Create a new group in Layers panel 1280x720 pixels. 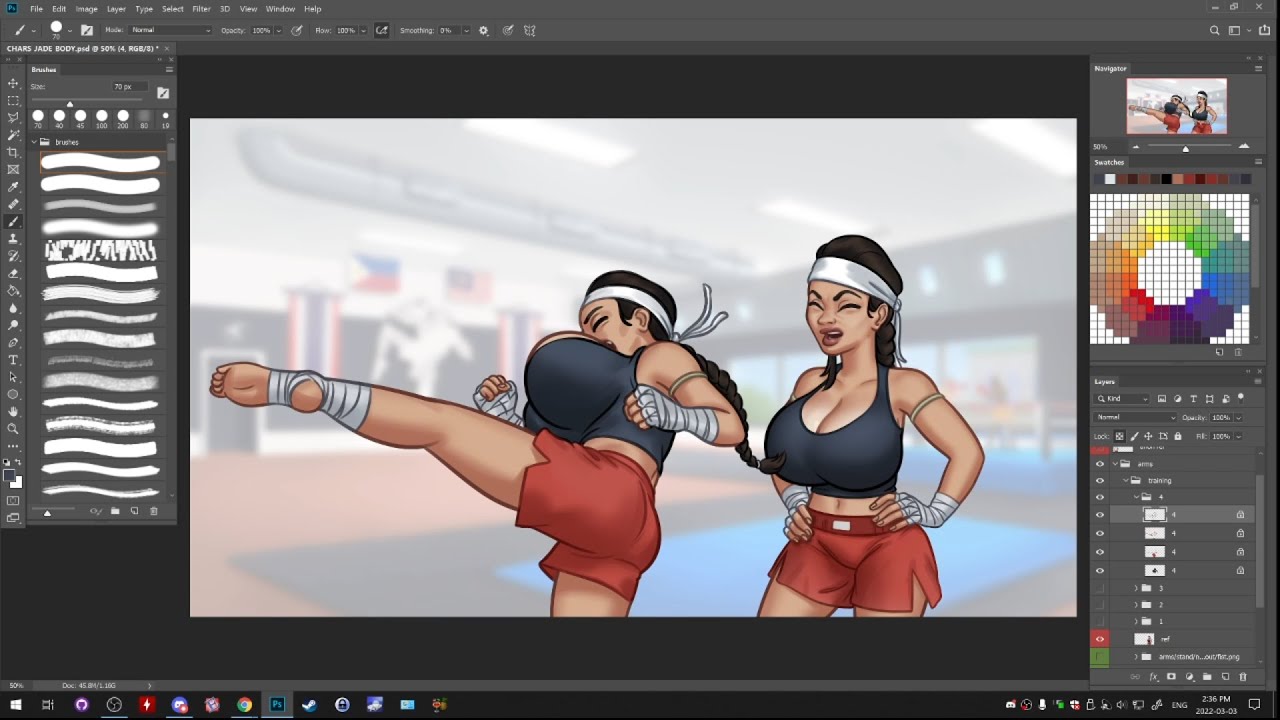click(1207, 677)
